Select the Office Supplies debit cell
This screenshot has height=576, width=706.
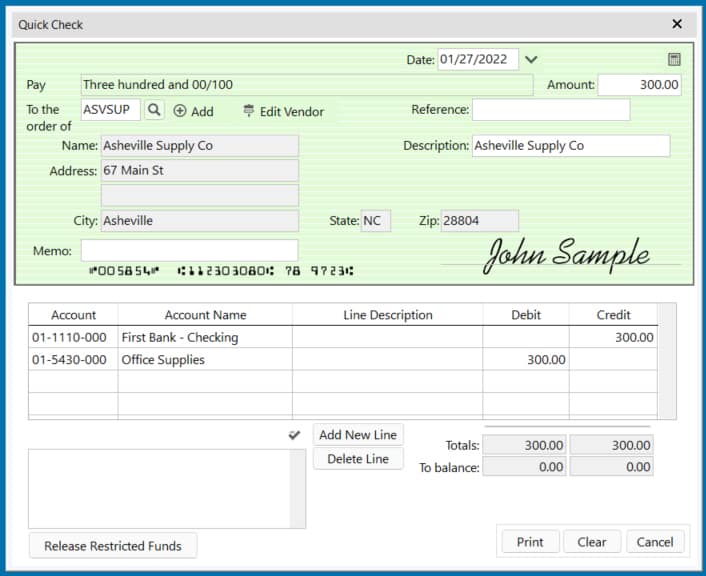click(525, 360)
